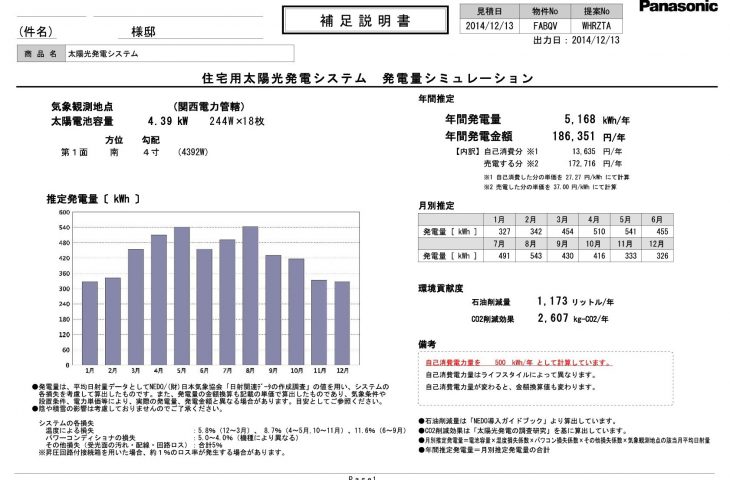Screen dimensions: 730x480
Task: Select the sold electricity amount 172,716
Action: click(x=582, y=163)
